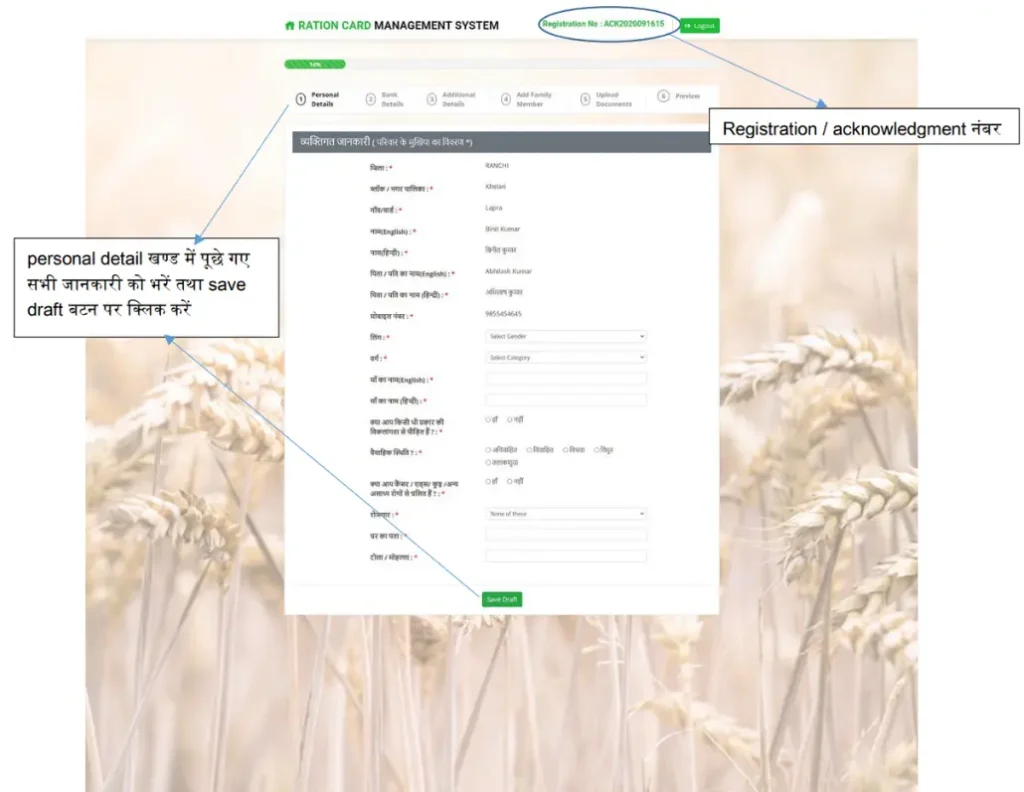The height and width of the screenshot is (792, 1024).
Task: Choose नहीं for the disability question
Action: 510,419
